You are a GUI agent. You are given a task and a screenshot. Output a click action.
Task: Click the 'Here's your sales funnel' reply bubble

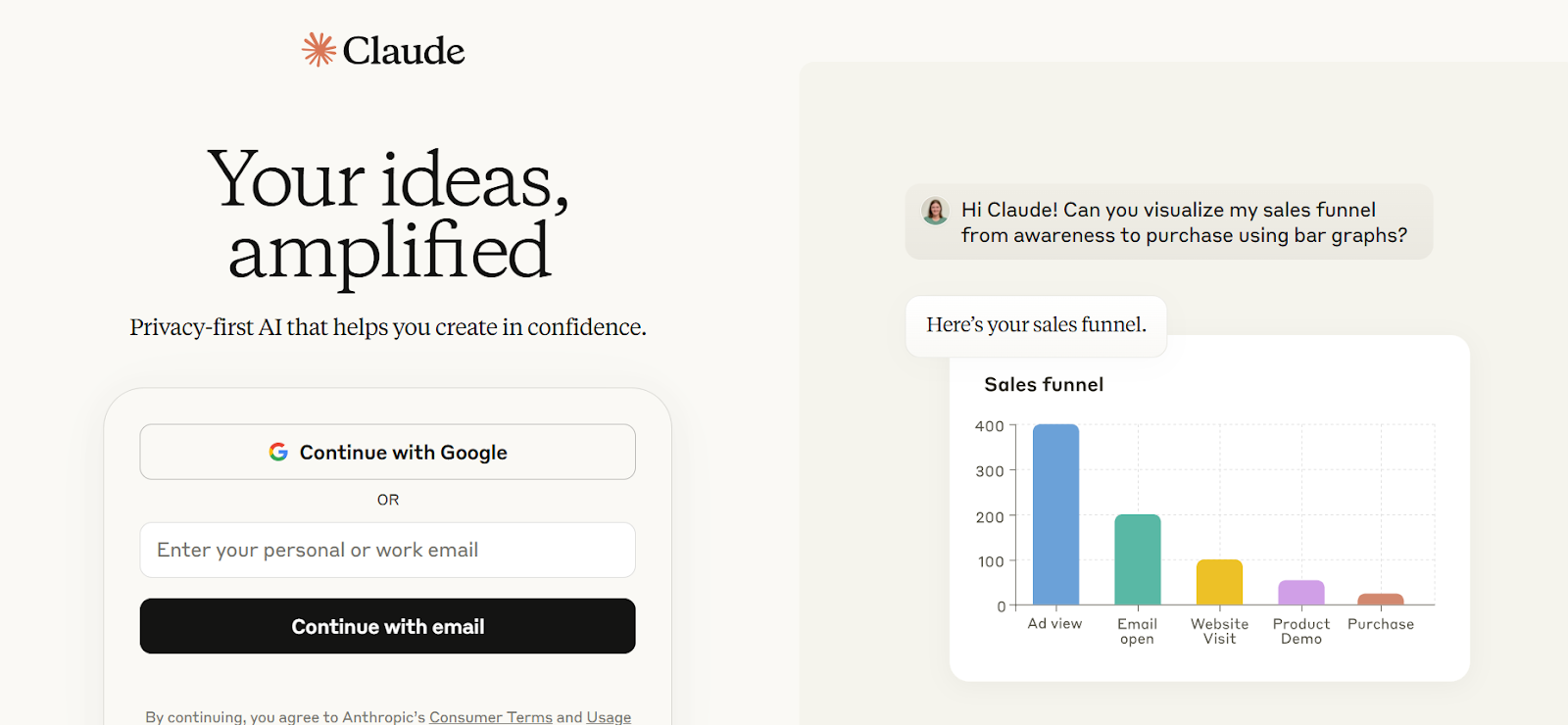[1036, 325]
